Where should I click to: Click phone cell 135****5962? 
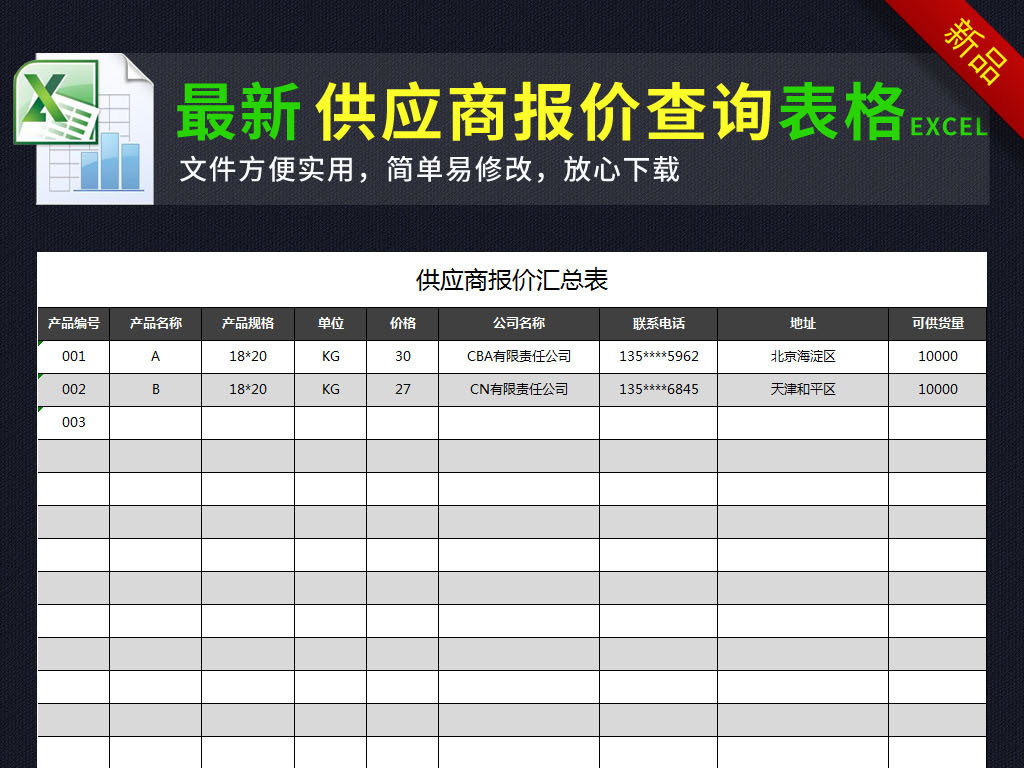[659, 357]
